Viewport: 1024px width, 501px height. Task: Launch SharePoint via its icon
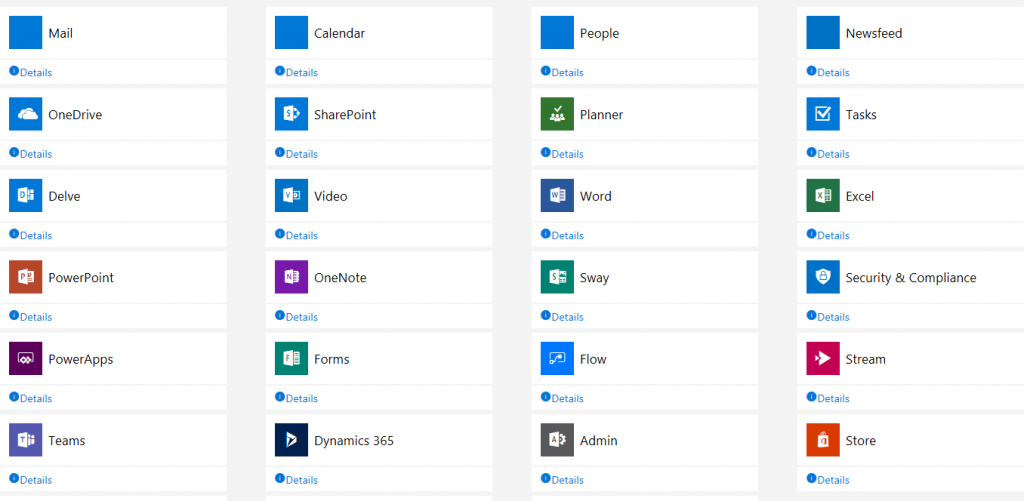[x=291, y=114]
